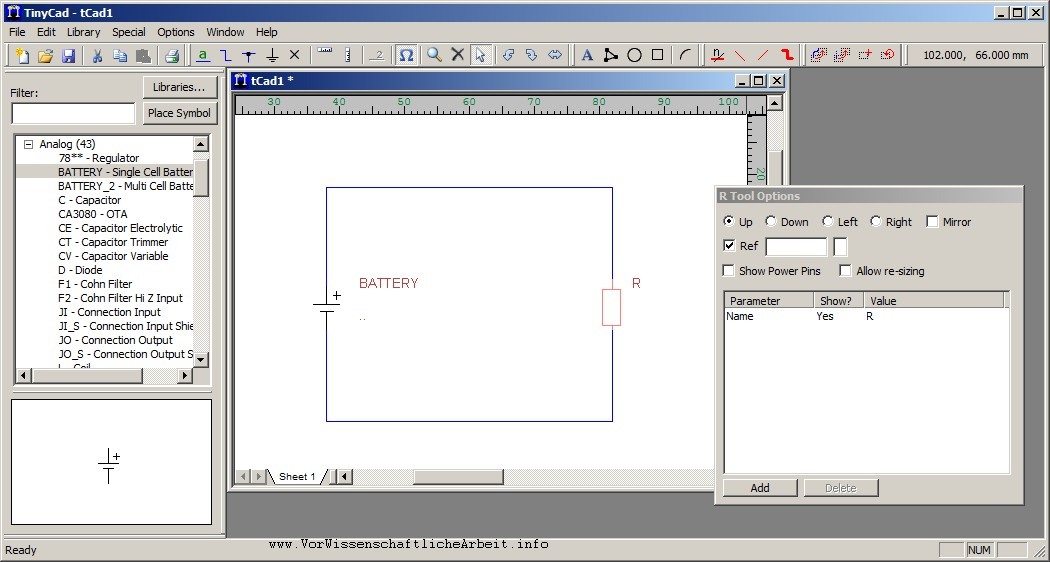Click into the Filter text field

point(74,113)
